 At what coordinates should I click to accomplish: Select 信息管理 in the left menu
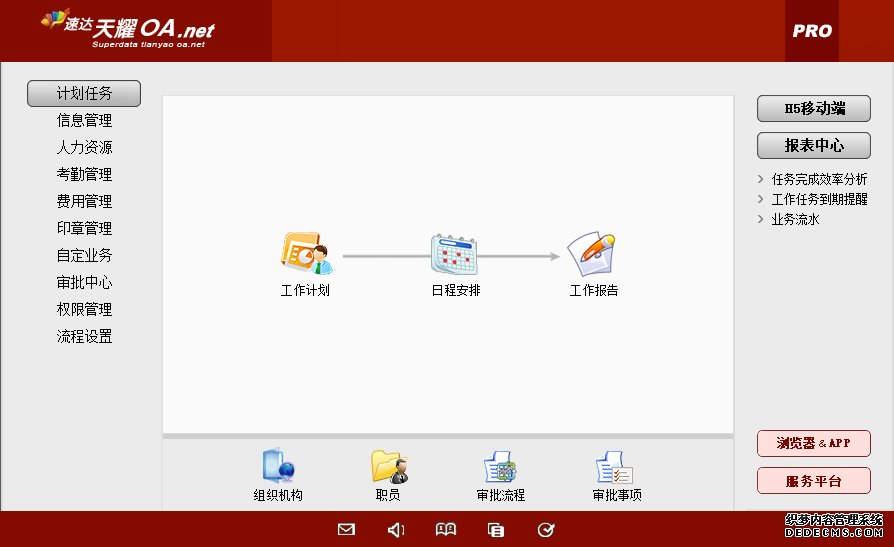coord(84,121)
